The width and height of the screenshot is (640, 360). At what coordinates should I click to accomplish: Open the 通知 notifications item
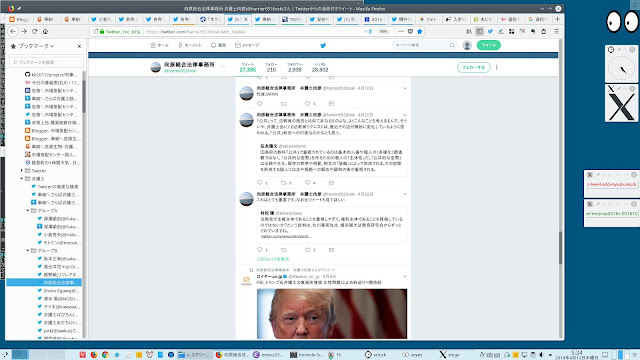(218, 45)
